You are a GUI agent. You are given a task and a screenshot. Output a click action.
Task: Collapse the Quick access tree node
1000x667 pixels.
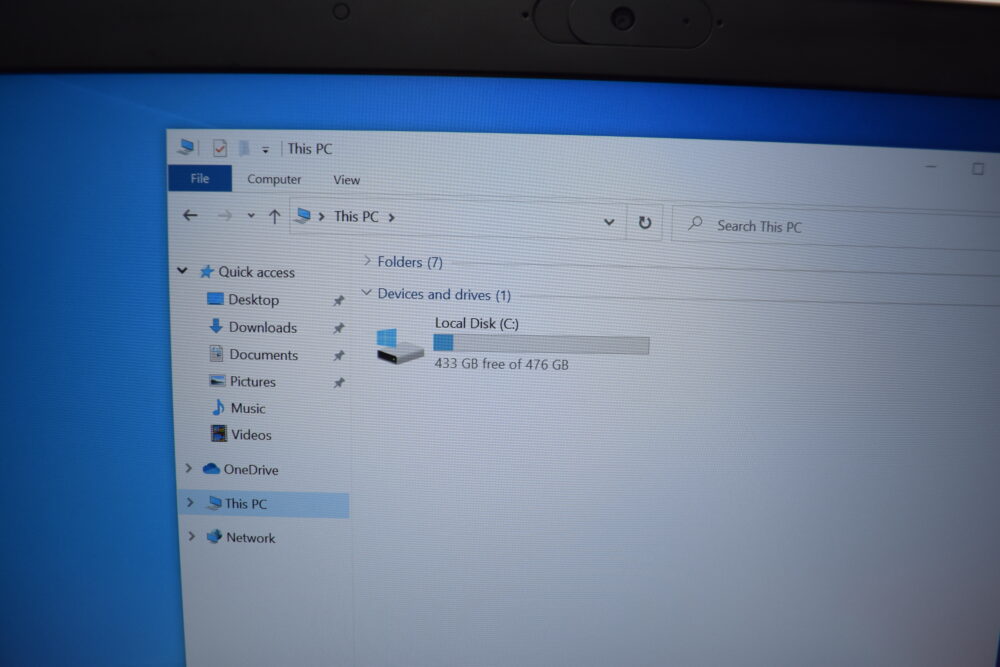182,271
